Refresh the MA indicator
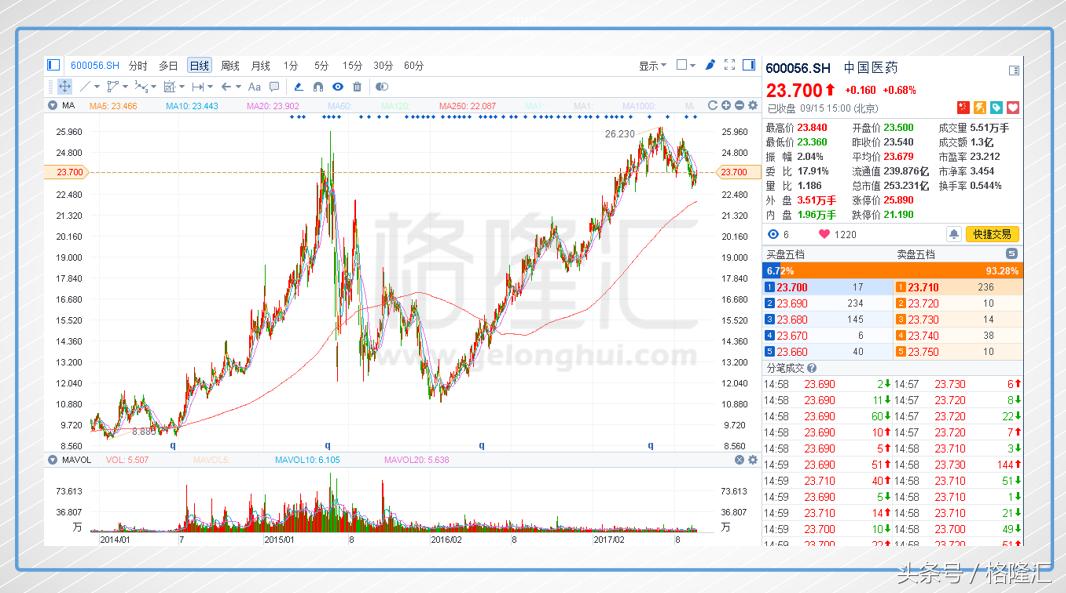Viewport: 1066px width, 593px height. click(712, 105)
